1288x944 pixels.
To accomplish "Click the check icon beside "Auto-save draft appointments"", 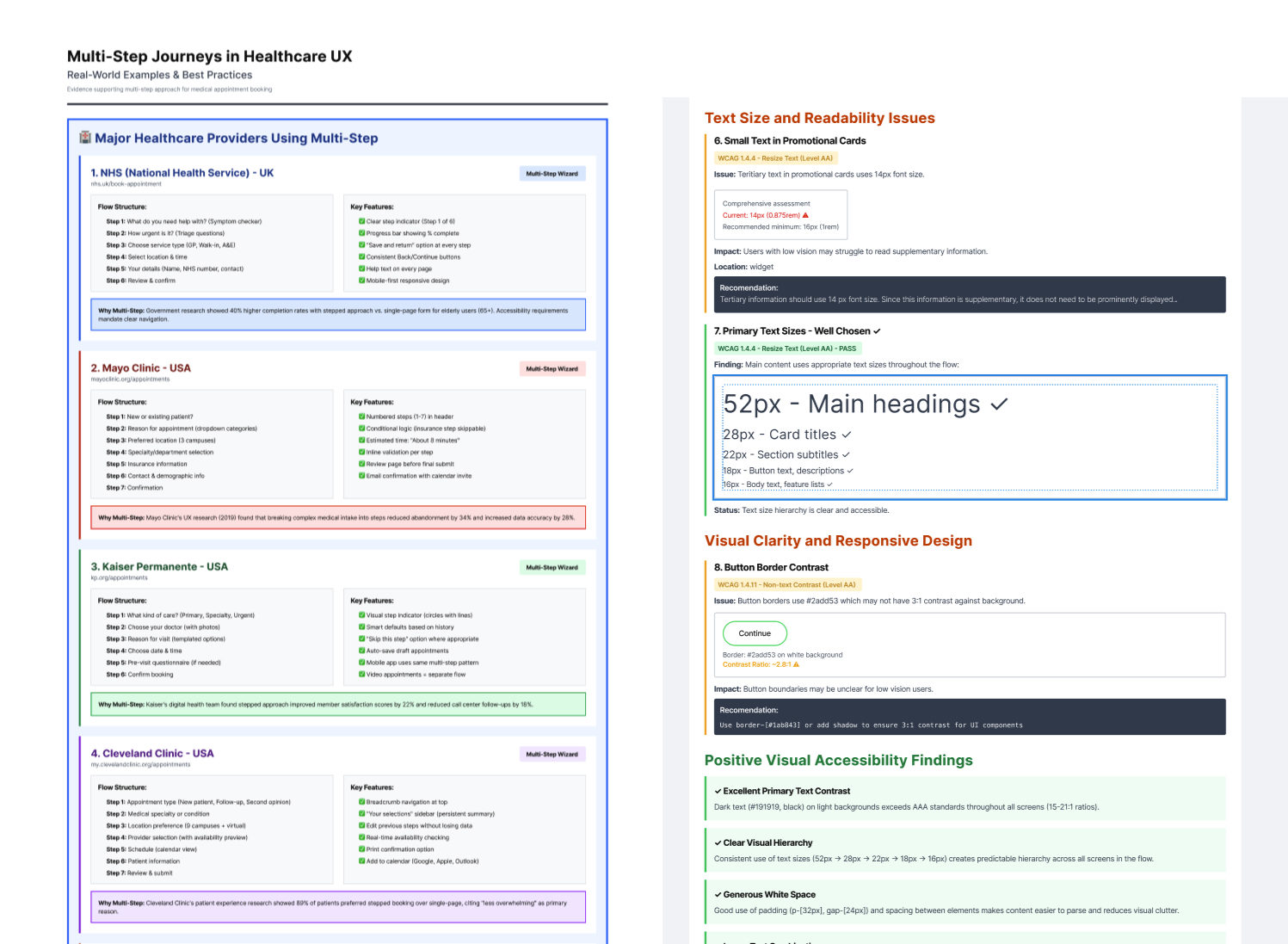I will pos(362,651).
